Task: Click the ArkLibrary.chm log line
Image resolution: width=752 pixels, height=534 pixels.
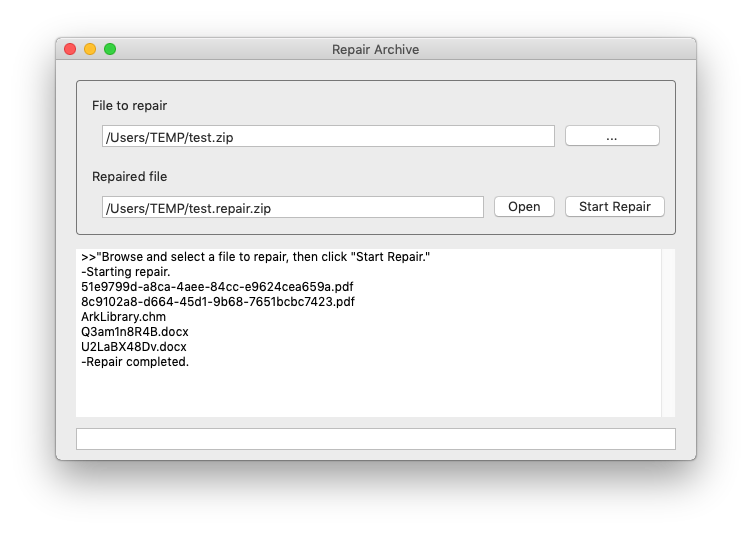Action: coord(123,317)
